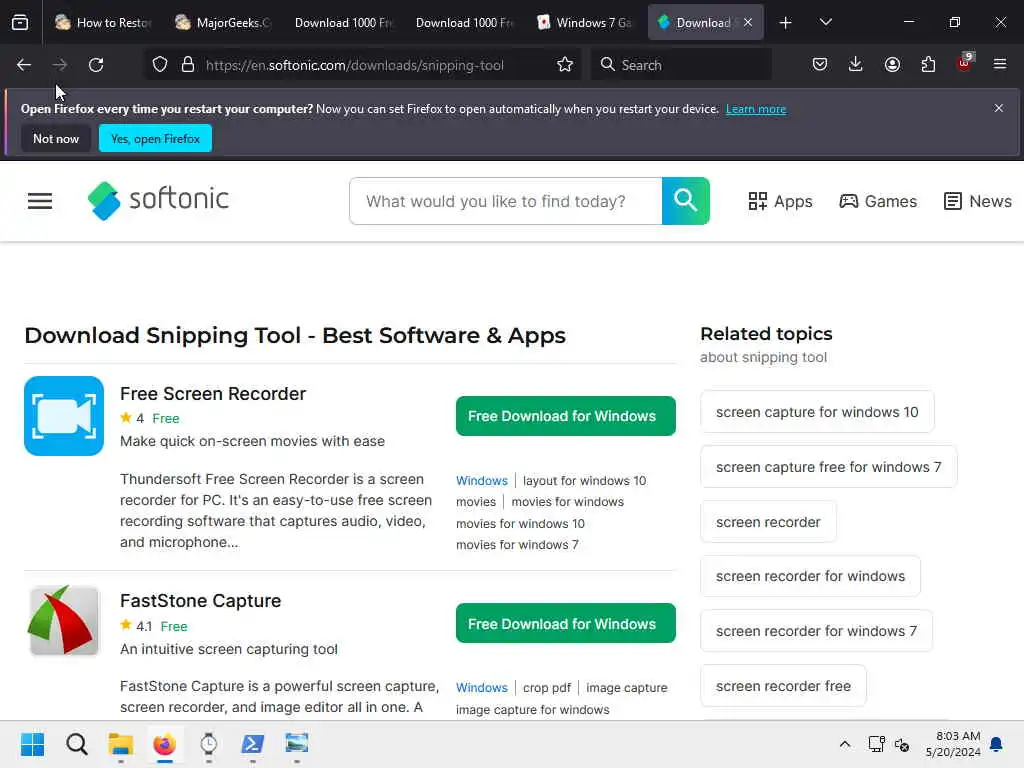Screen dimensions: 1024x768
Task: Focus the Softonic search input field
Action: coord(506,201)
